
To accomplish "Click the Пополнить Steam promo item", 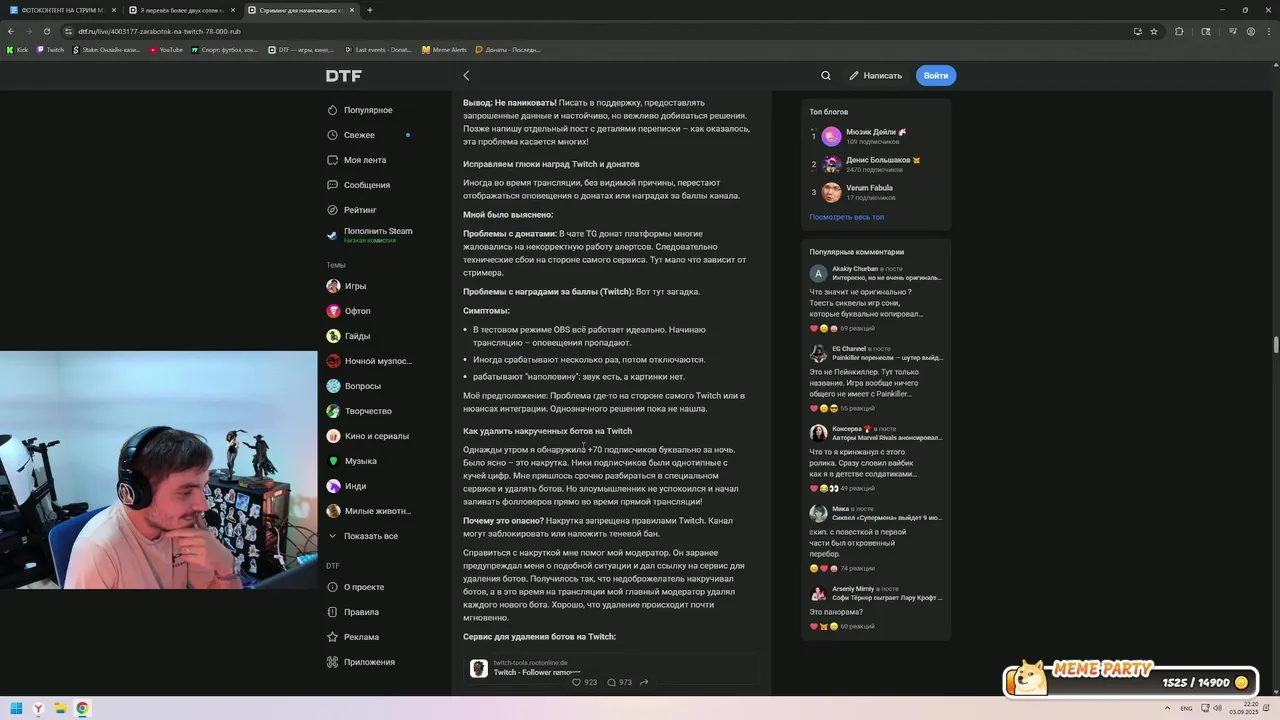I will coord(370,235).
